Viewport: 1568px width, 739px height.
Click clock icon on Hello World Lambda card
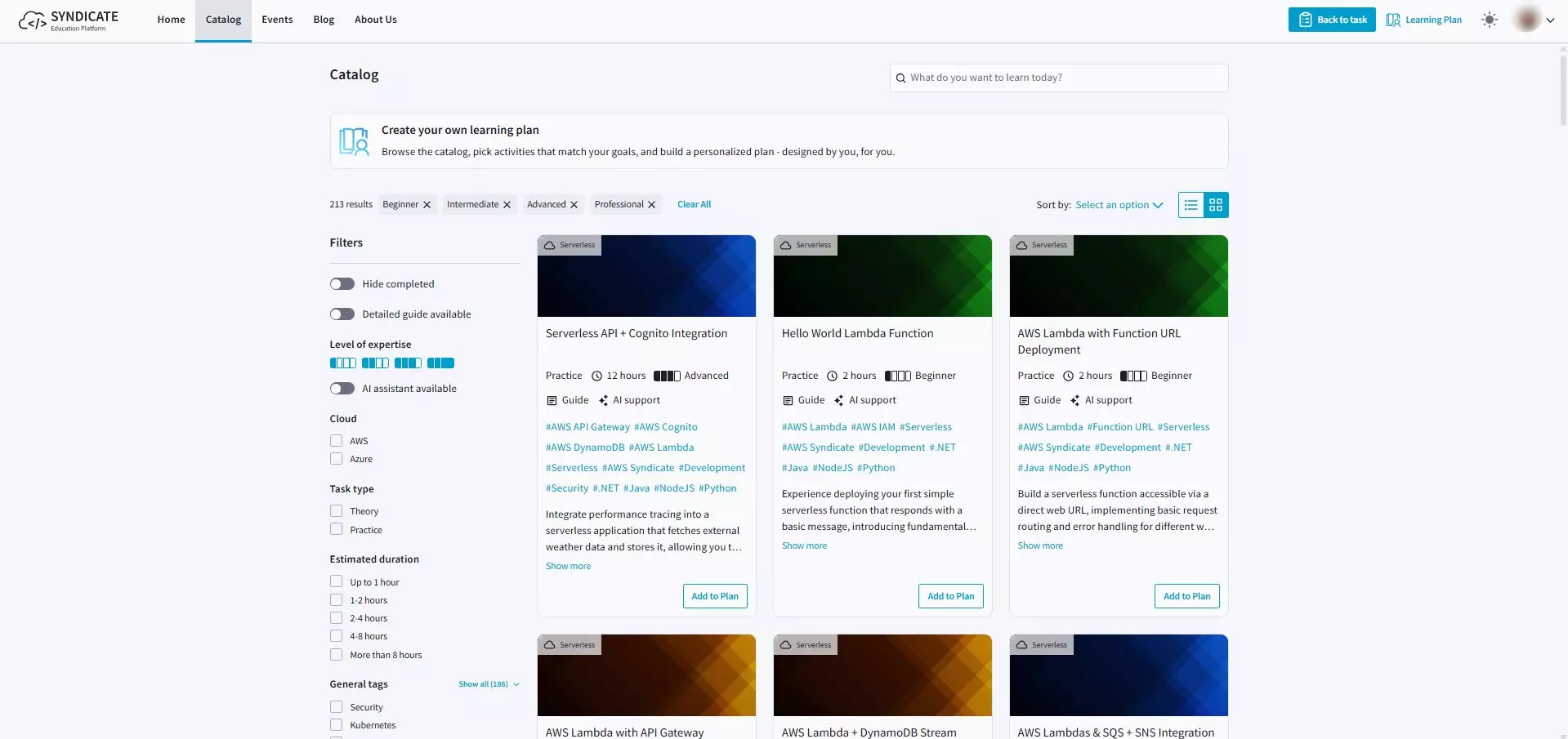tap(832, 376)
